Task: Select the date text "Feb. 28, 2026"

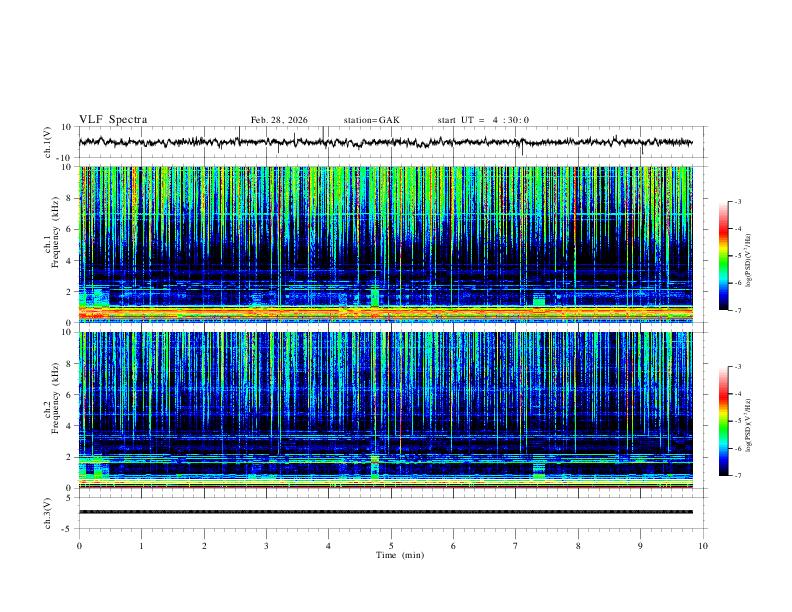Action: click(279, 120)
